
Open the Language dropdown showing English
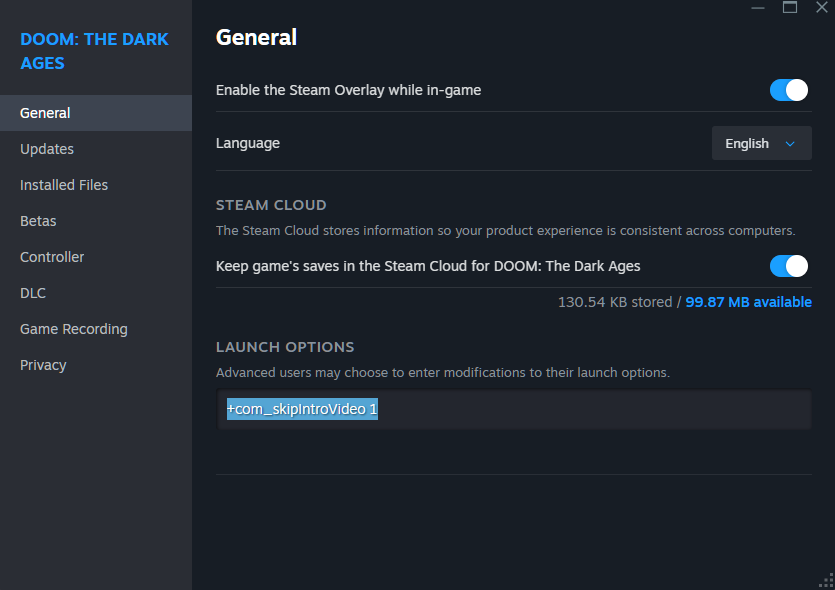760,143
